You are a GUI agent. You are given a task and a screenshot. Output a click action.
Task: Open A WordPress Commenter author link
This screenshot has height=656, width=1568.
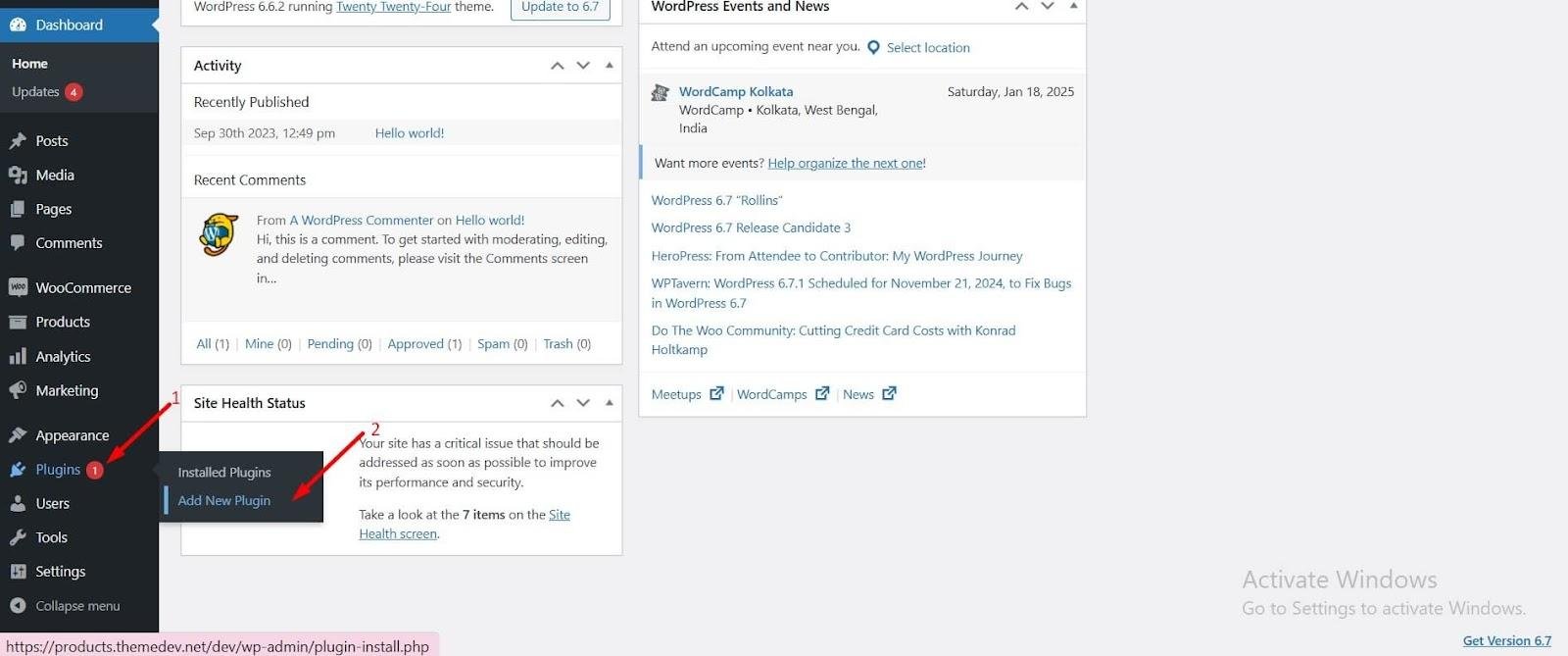pos(362,220)
